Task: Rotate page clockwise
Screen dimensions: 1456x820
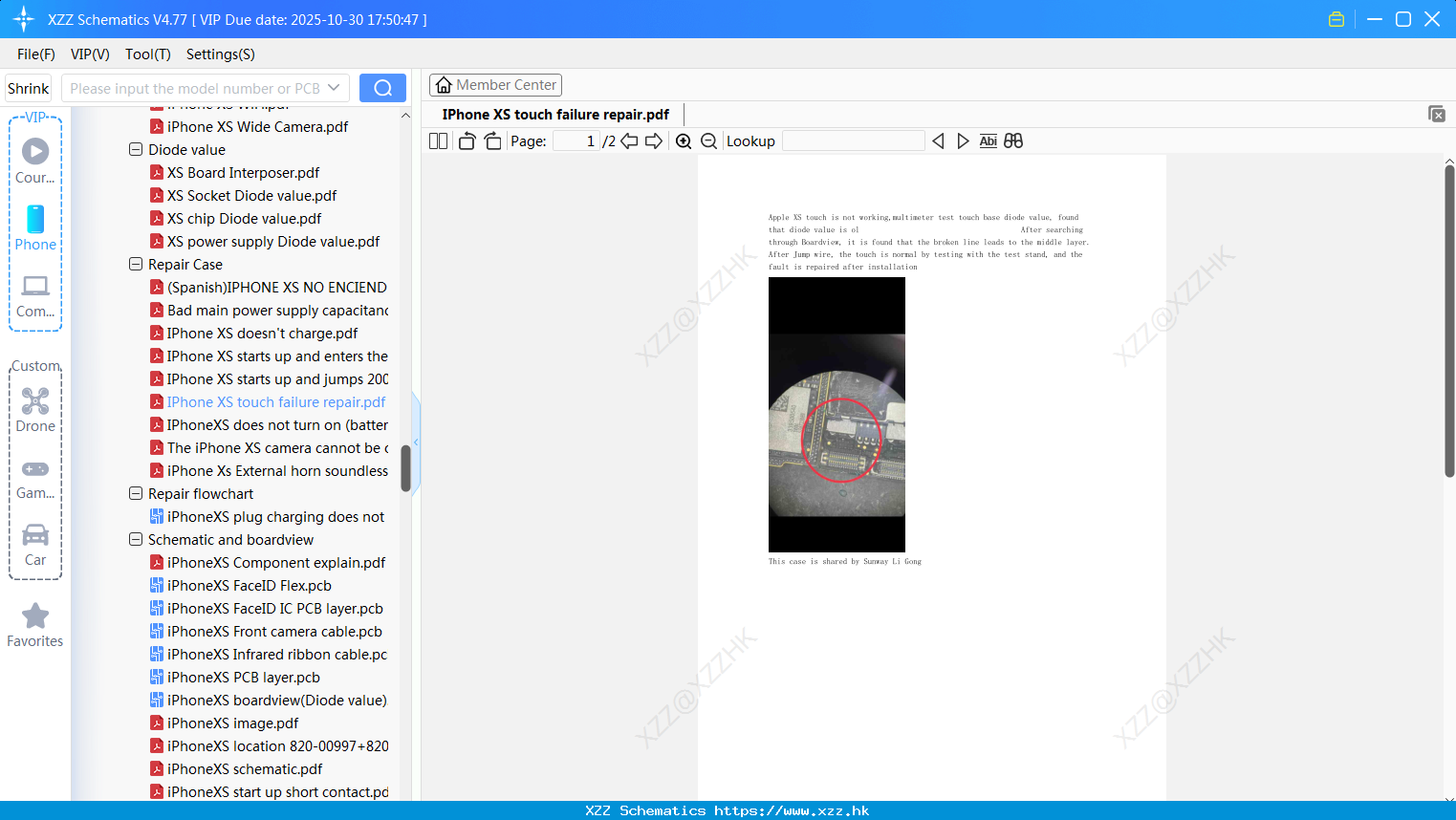Action: [x=492, y=140]
